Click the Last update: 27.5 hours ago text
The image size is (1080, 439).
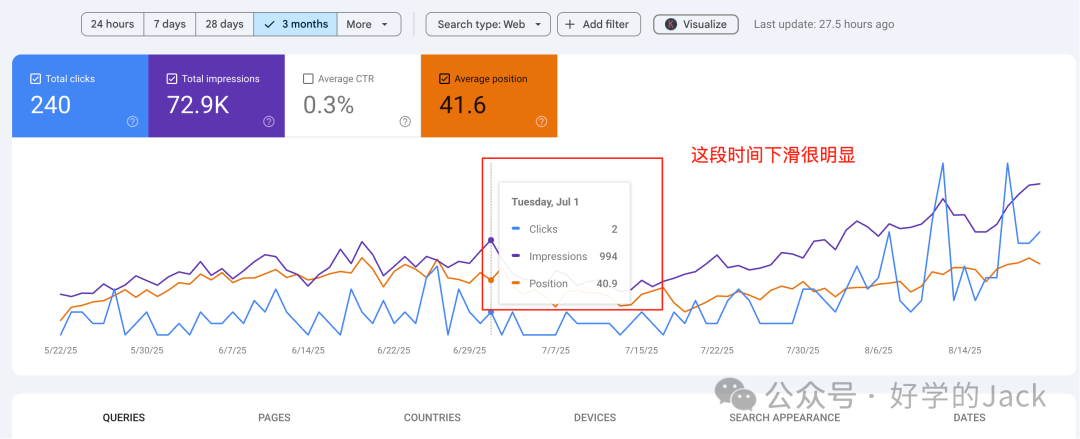(824, 24)
